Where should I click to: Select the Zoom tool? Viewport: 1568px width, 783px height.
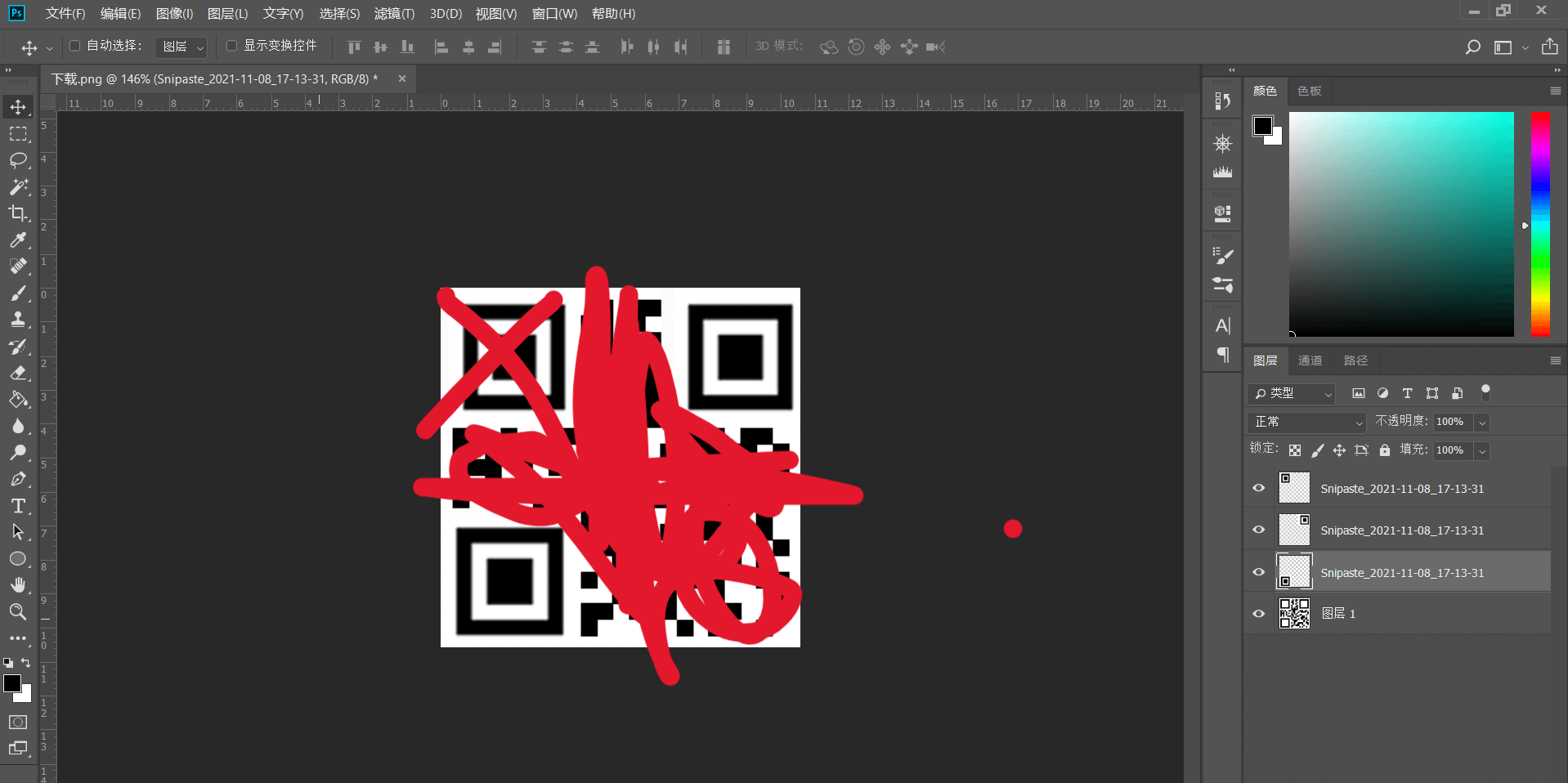tap(18, 611)
